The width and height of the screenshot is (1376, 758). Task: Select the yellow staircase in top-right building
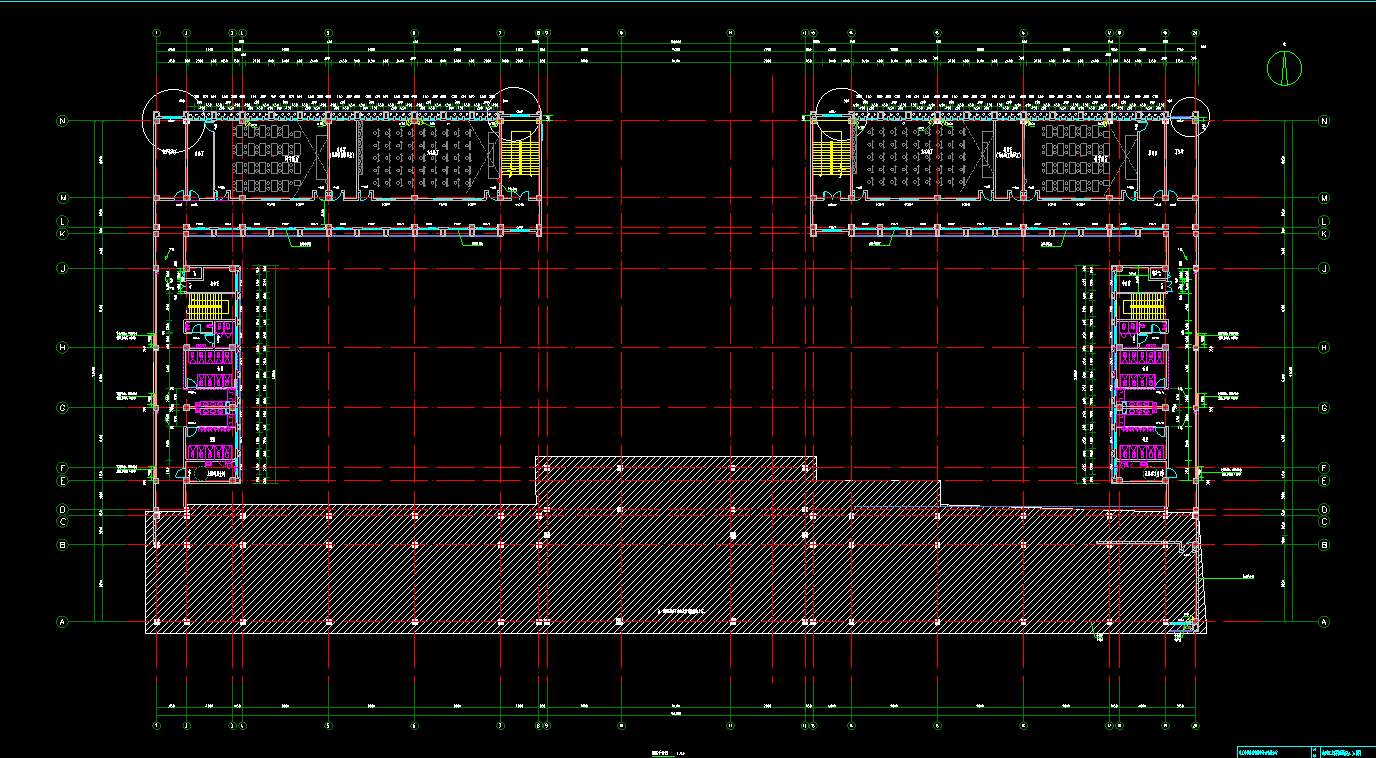(830, 157)
